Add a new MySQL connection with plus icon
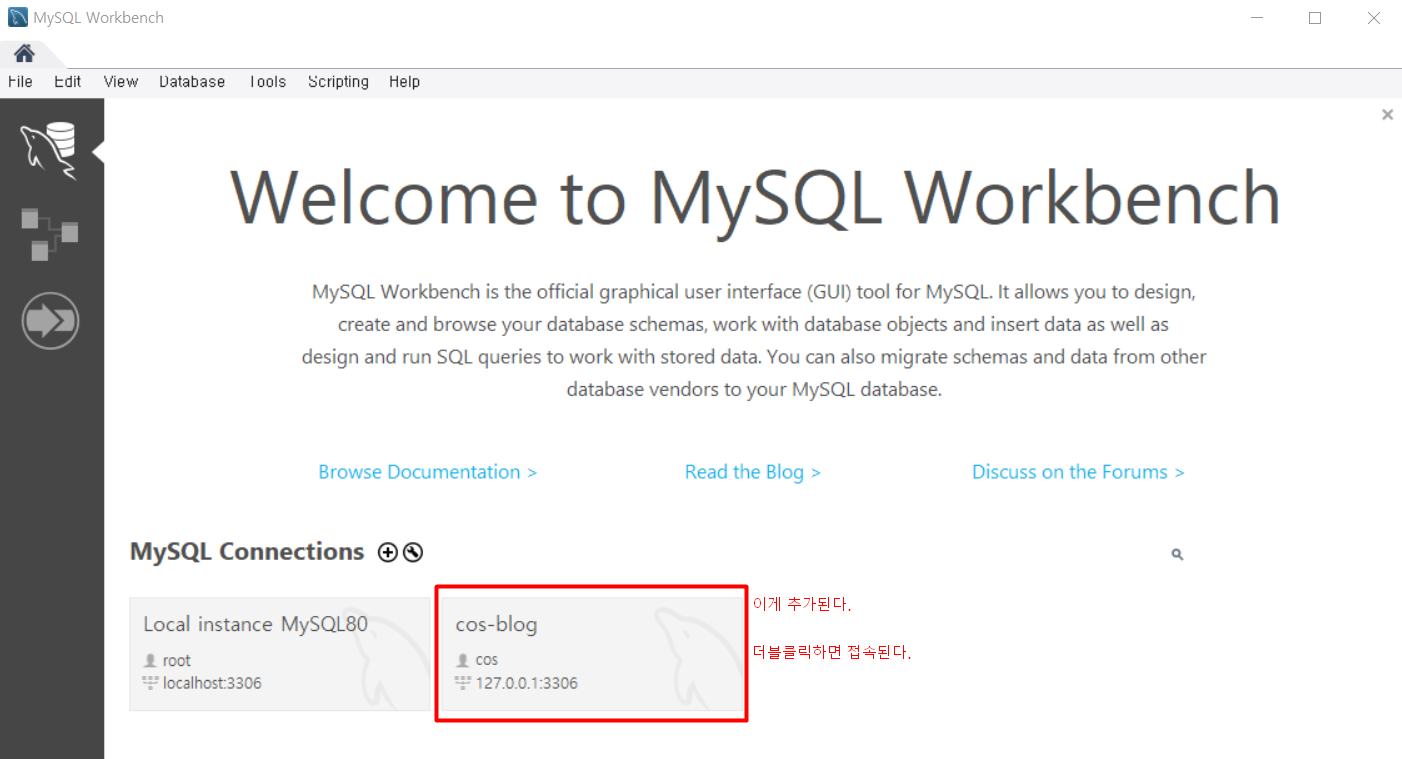 tap(388, 552)
